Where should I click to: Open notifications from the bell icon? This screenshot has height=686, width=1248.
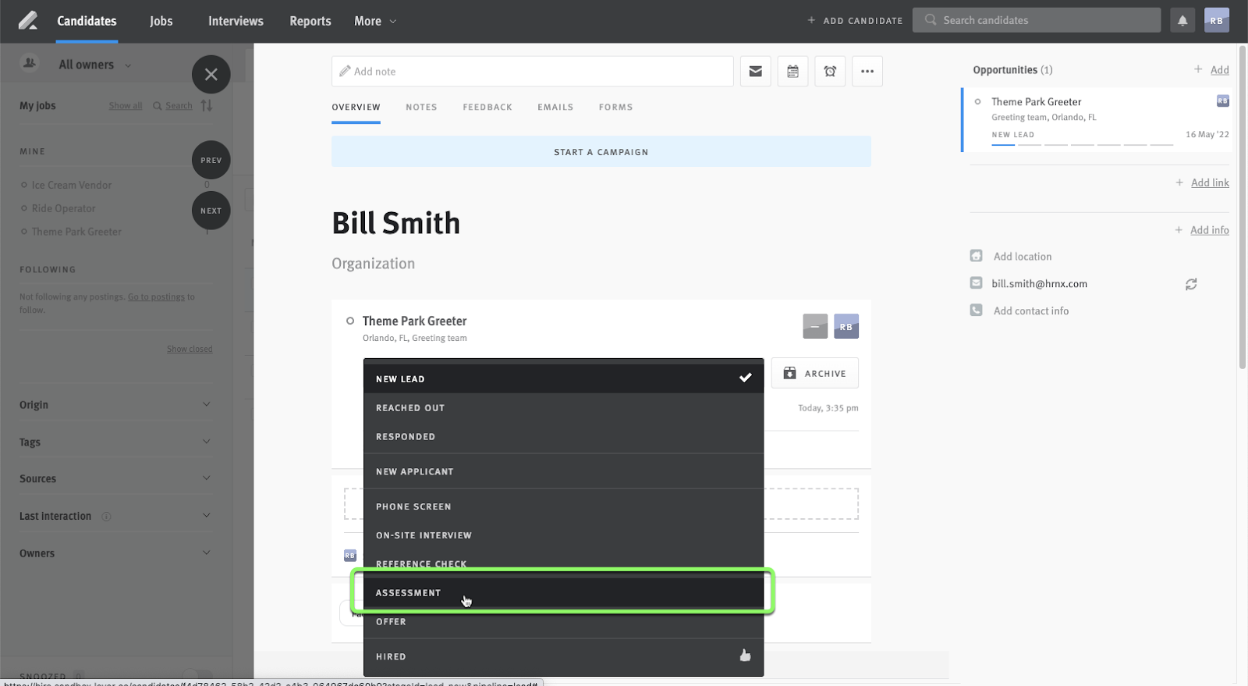click(1182, 19)
